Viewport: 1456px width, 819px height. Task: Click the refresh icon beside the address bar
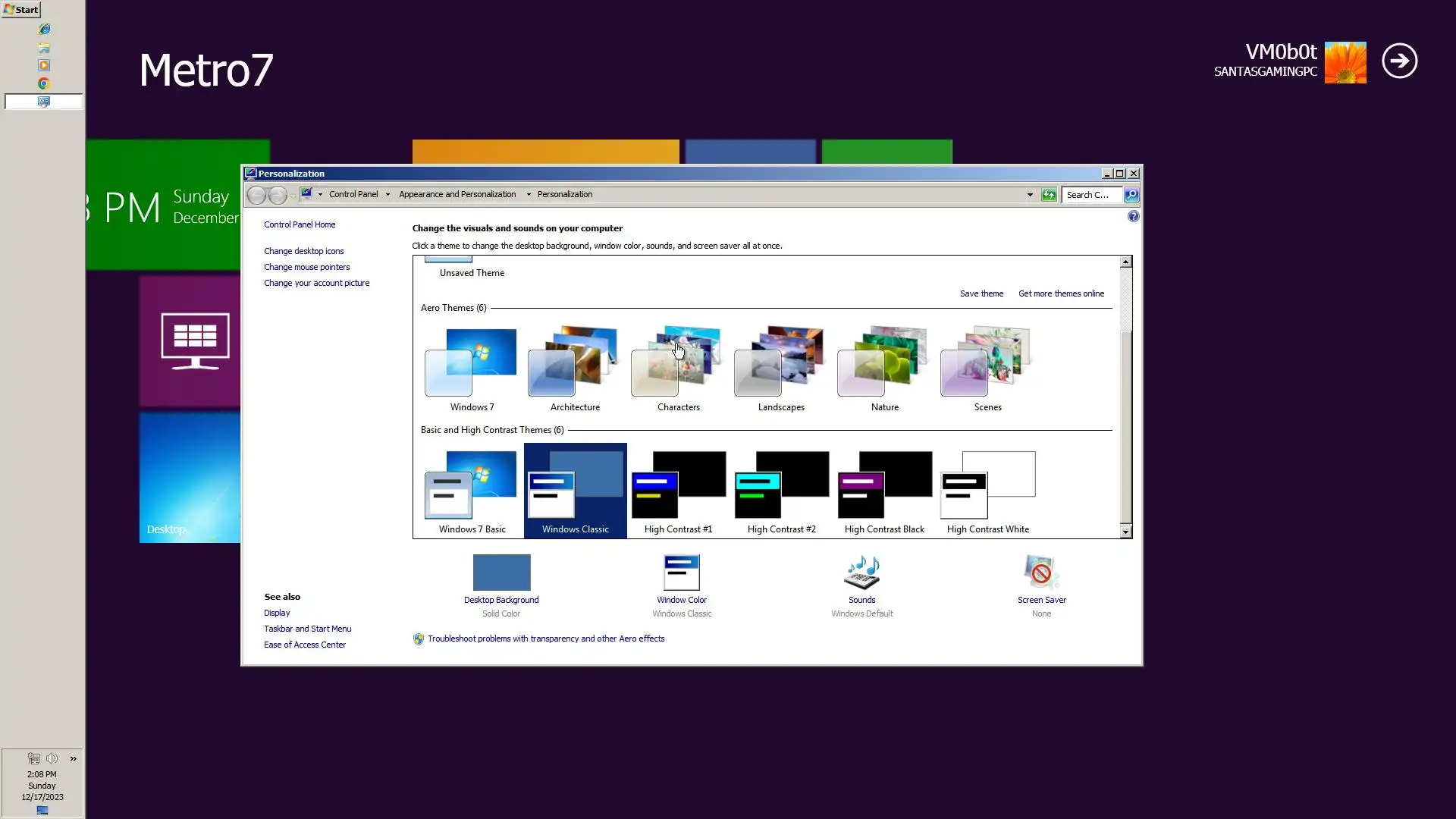click(1048, 195)
